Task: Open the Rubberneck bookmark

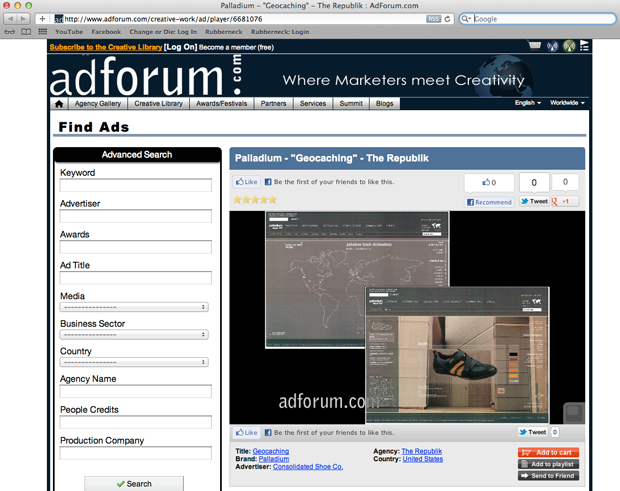Action: [224, 32]
